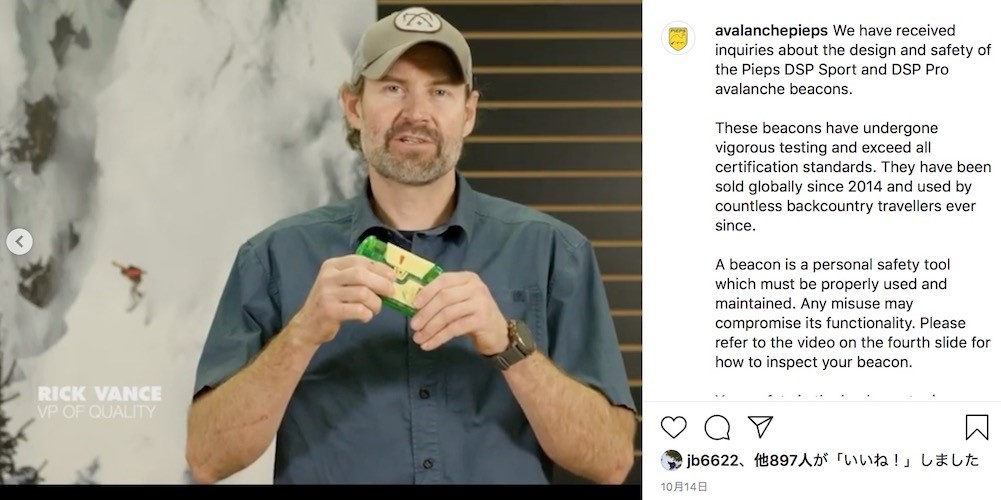Click the cap logo in the video frame
The height and width of the screenshot is (500, 1001).
(x=417, y=19)
